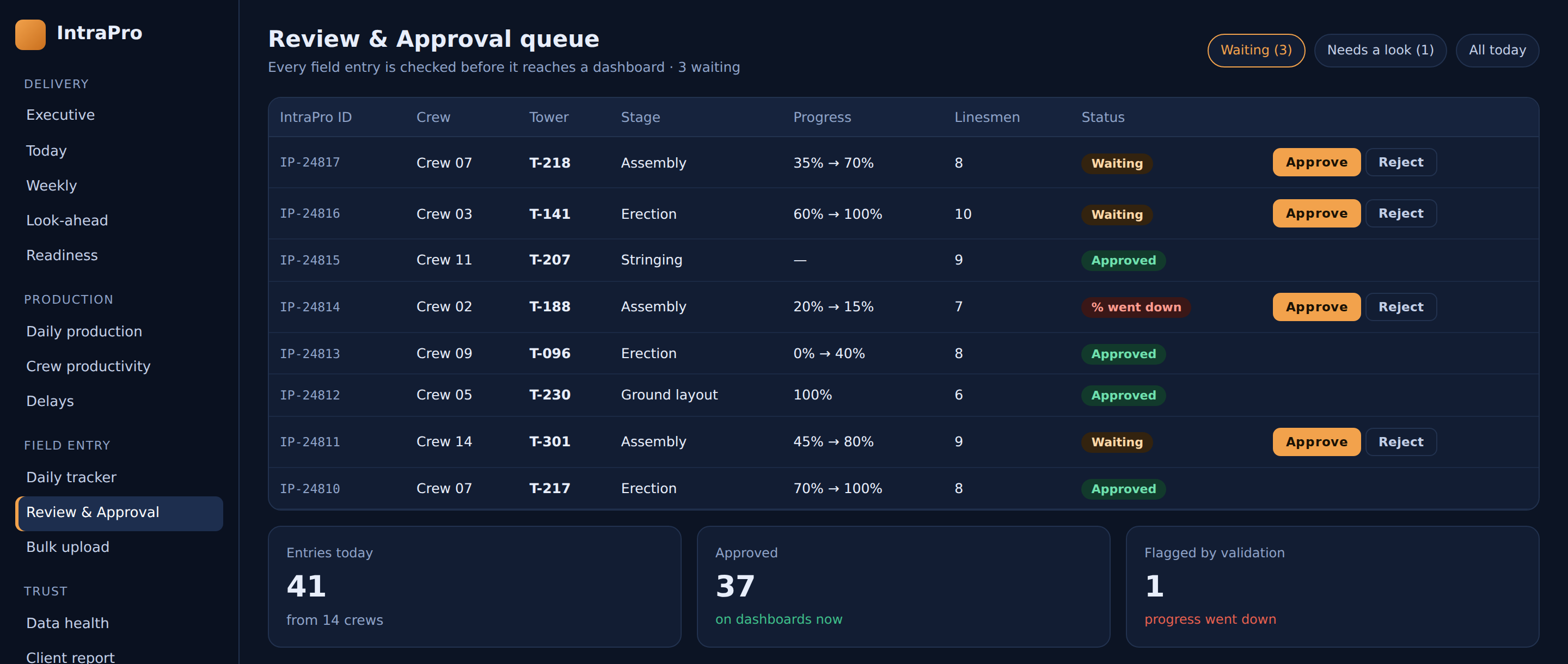1568x664 pixels.
Task: Filter by Waiting (3) pill
Action: (x=1255, y=51)
